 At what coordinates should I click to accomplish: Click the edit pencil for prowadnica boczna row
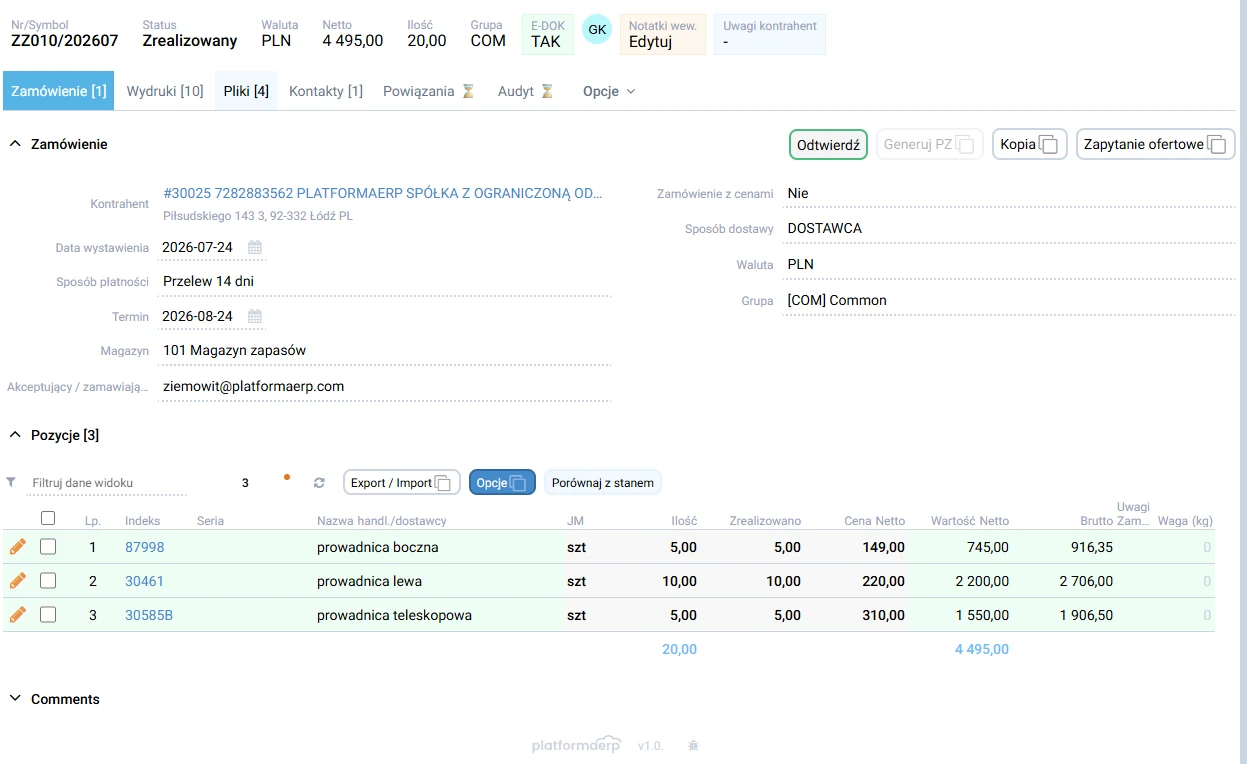tap(17, 547)
